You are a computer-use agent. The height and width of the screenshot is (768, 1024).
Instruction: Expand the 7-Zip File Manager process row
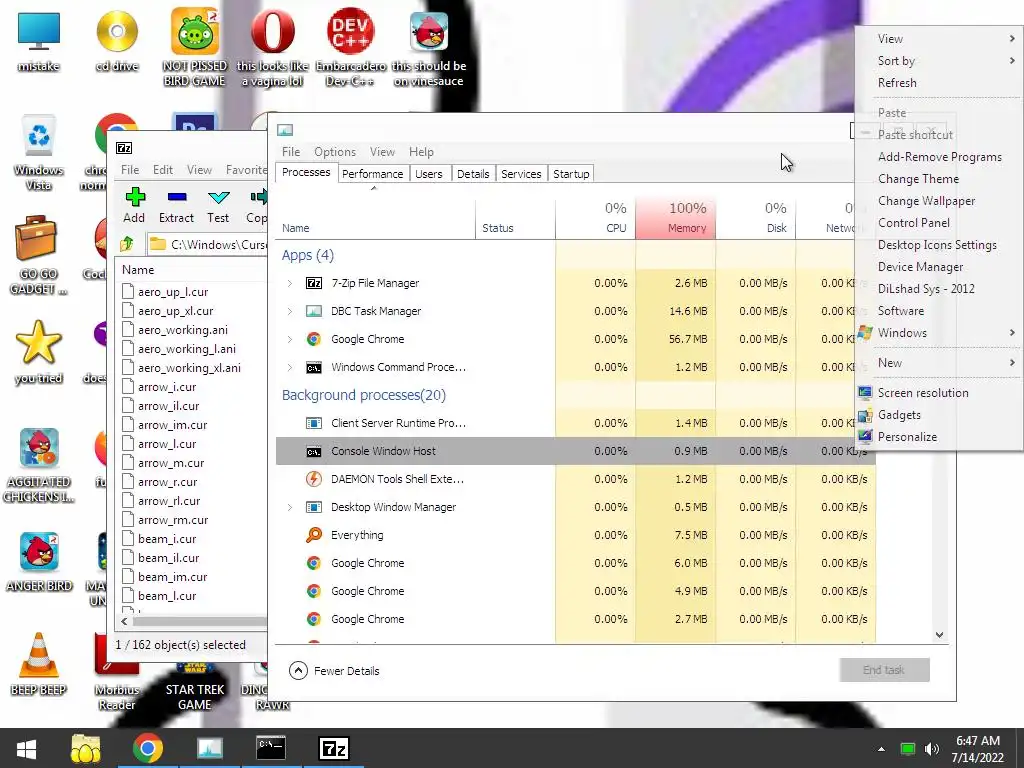pyautogui.click(x=289, y=283)
